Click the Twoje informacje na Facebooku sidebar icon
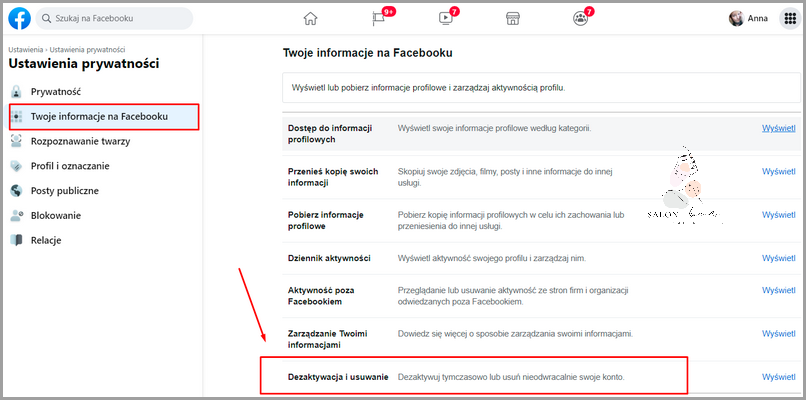This screenshot has height=400, width=806. [x=16, y=117]
